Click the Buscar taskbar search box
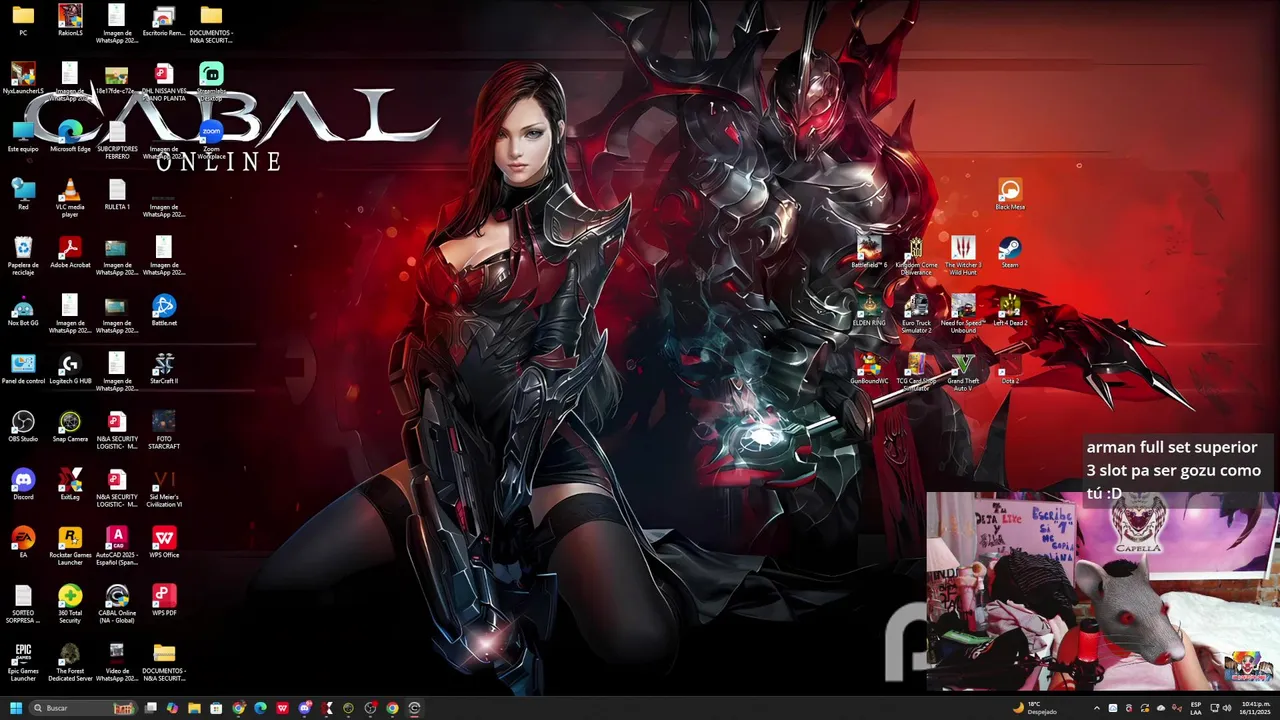 (x=83, y=708)
